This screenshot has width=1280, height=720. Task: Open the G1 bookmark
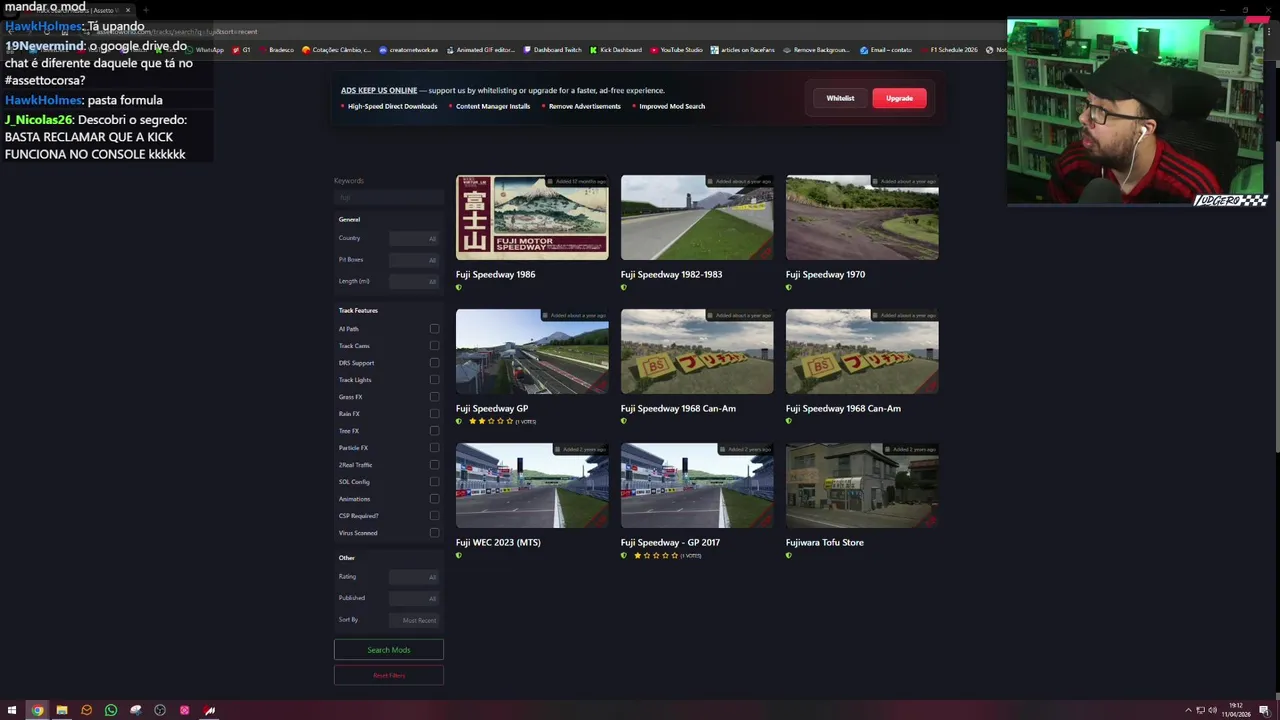(242, 50)
